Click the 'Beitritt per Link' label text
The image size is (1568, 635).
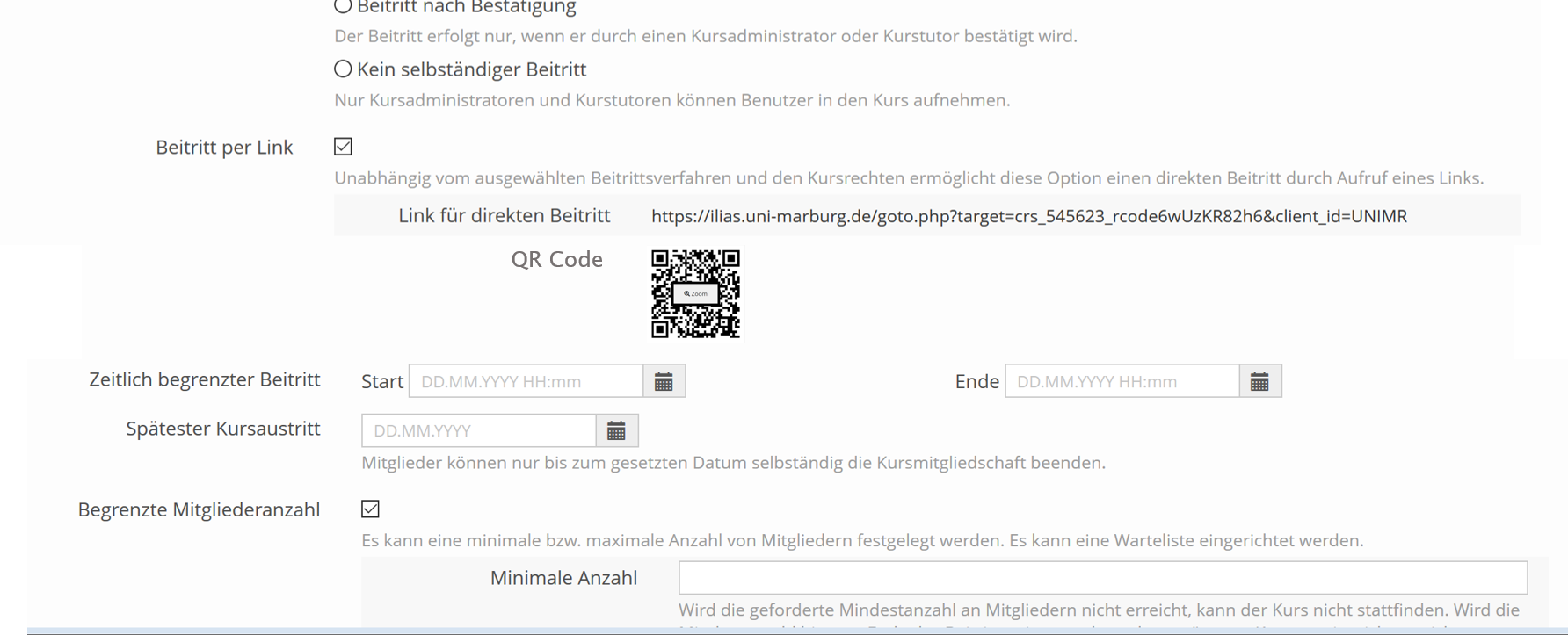pos(224,147)
